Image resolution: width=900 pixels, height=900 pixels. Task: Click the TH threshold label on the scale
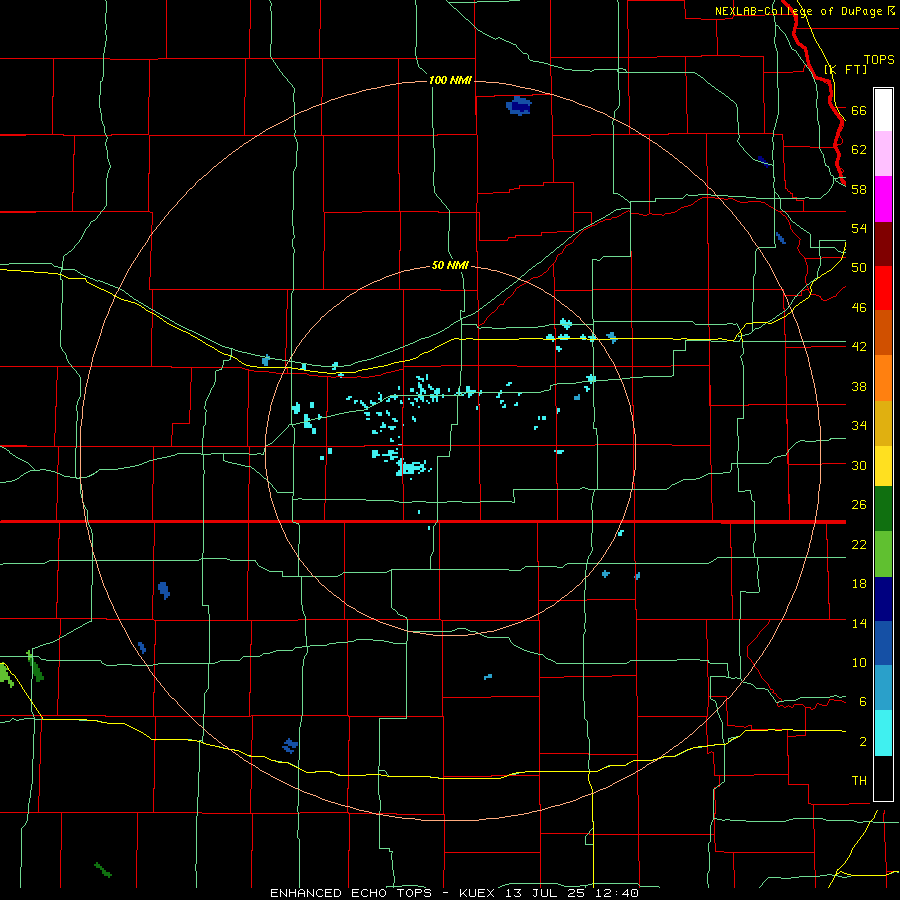pos(859,781)
